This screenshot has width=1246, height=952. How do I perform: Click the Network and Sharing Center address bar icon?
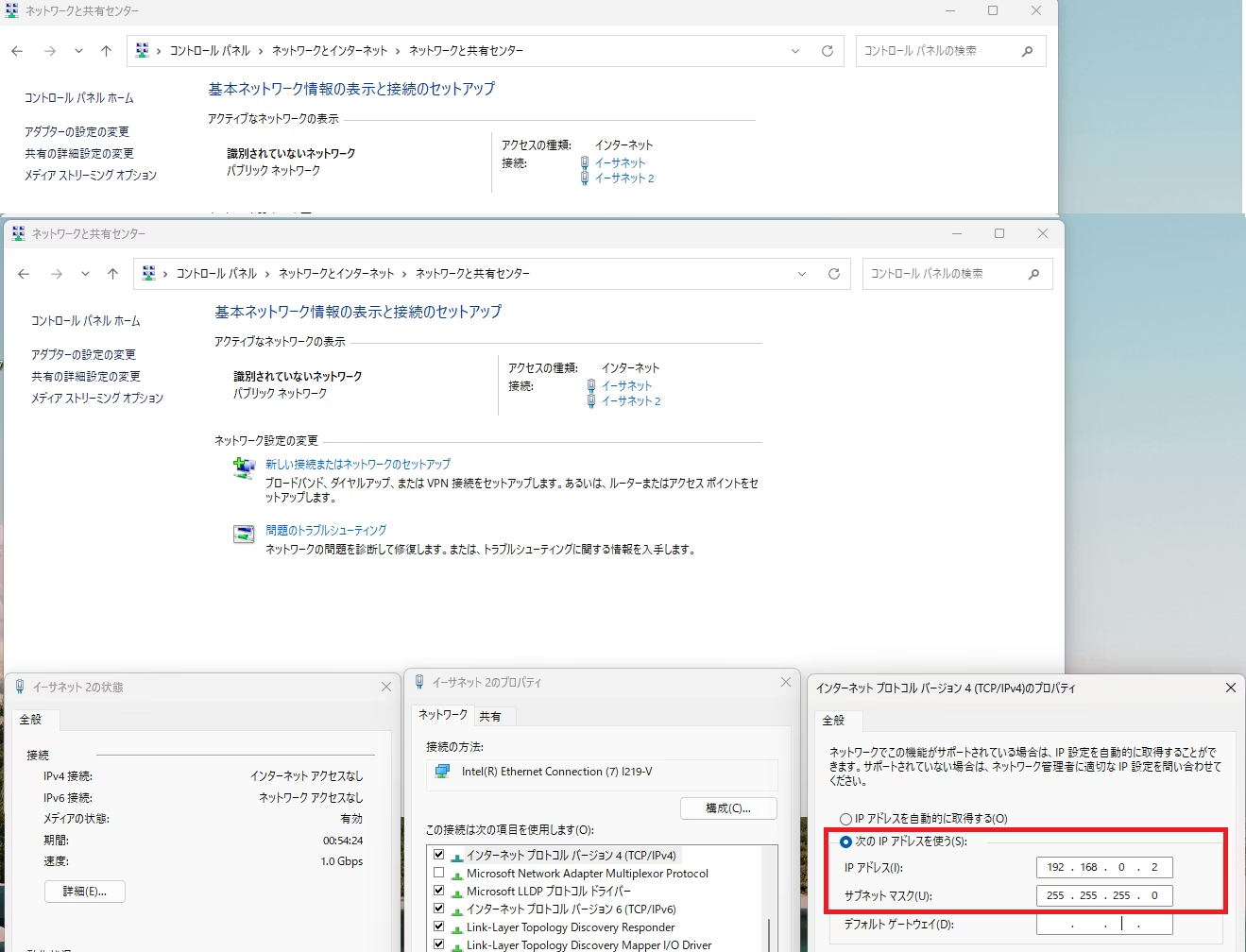point(148,273)
